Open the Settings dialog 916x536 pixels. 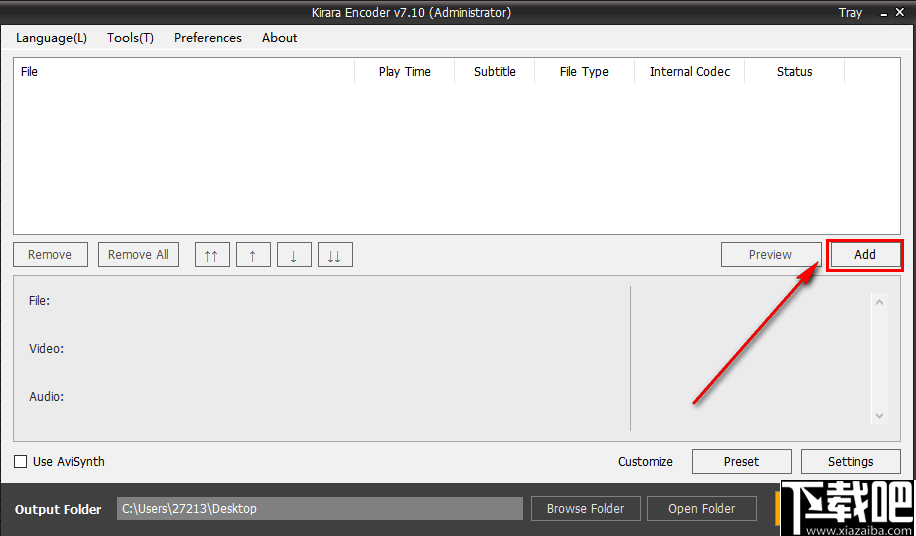coord(851,461)
